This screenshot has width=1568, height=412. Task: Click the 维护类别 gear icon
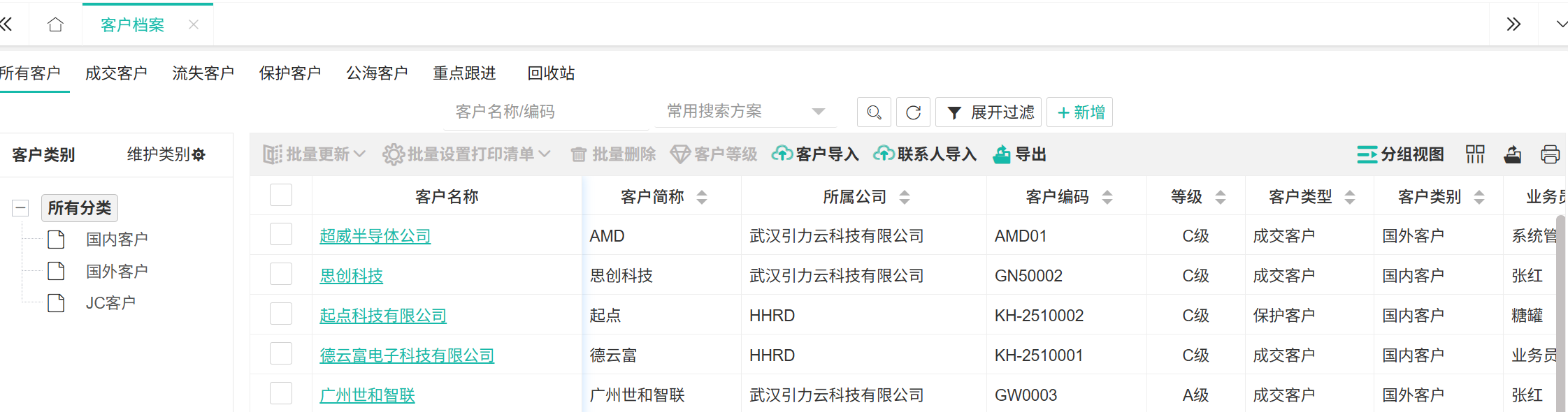pos(199,155)
